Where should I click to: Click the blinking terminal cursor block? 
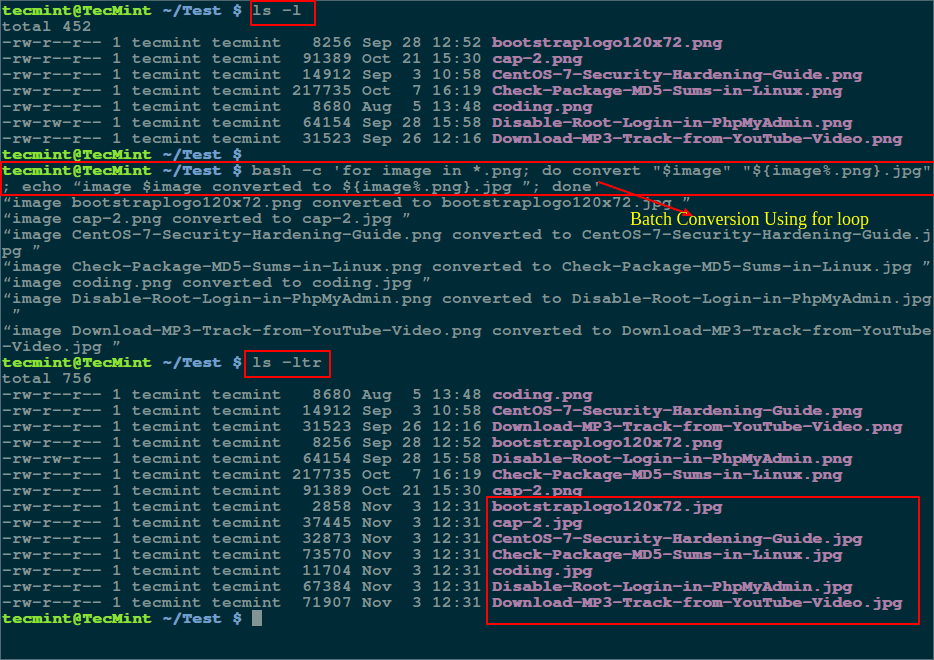(x=255, y=617)
